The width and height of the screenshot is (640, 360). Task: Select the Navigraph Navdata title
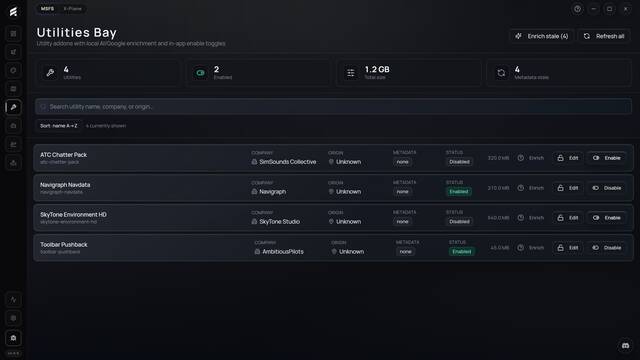tap(65, 184)
